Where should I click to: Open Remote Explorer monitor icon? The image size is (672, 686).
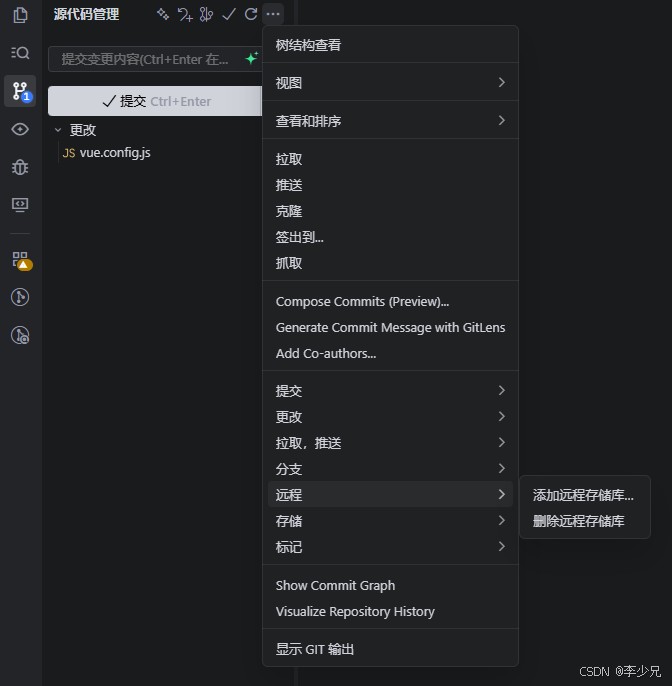tap(20, 205)
